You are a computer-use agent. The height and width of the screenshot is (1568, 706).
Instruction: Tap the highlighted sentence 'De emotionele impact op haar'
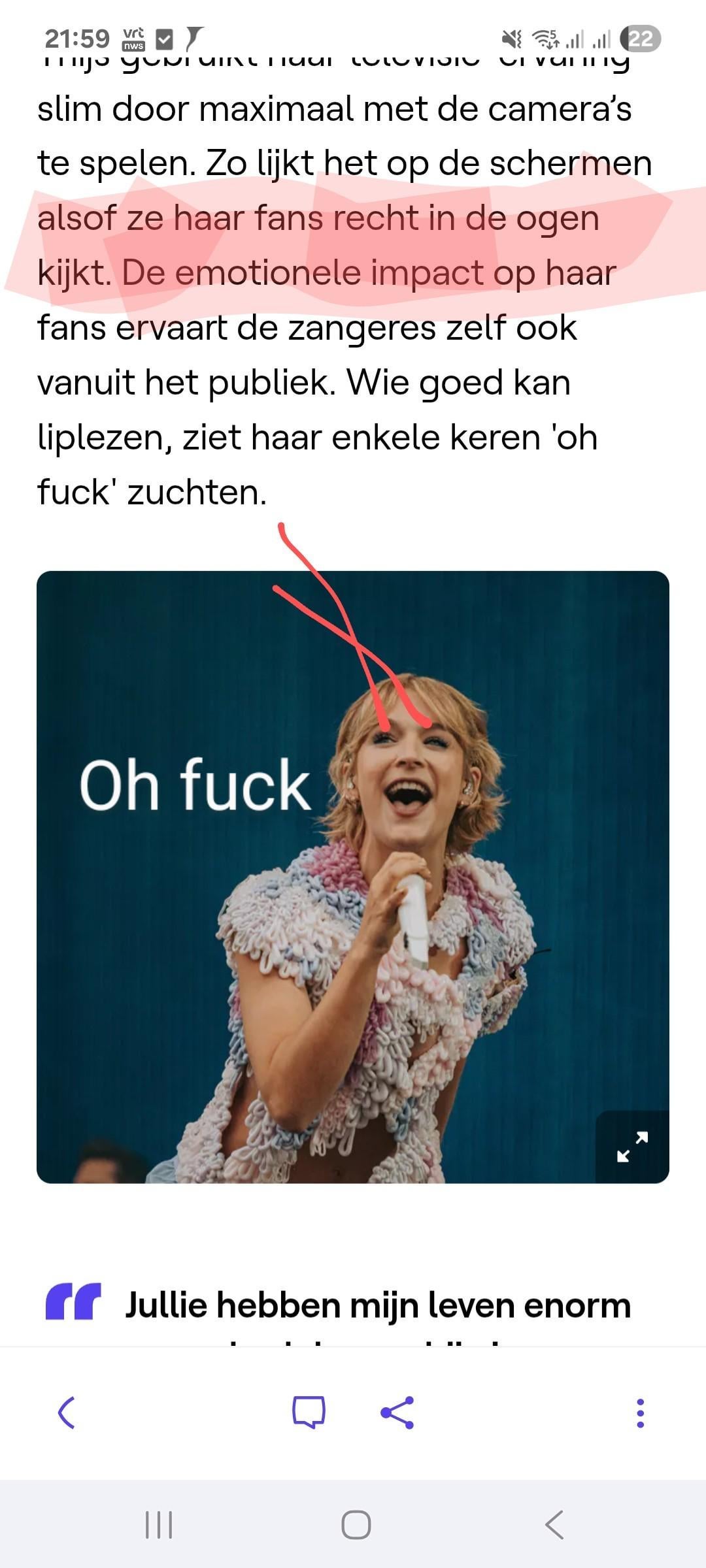pyautogui.click(x=369, y=272)
